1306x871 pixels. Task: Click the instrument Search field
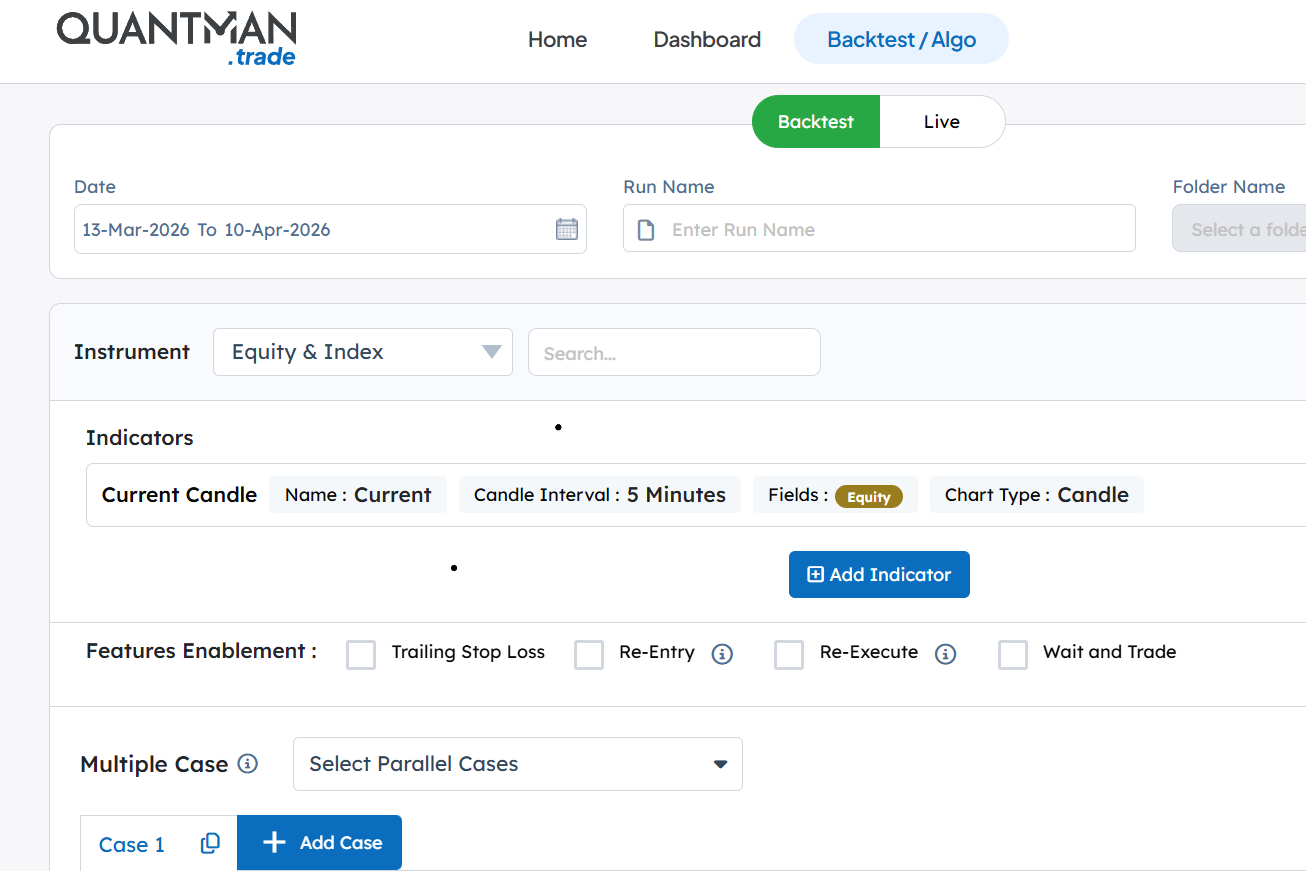tap(674, 353)
